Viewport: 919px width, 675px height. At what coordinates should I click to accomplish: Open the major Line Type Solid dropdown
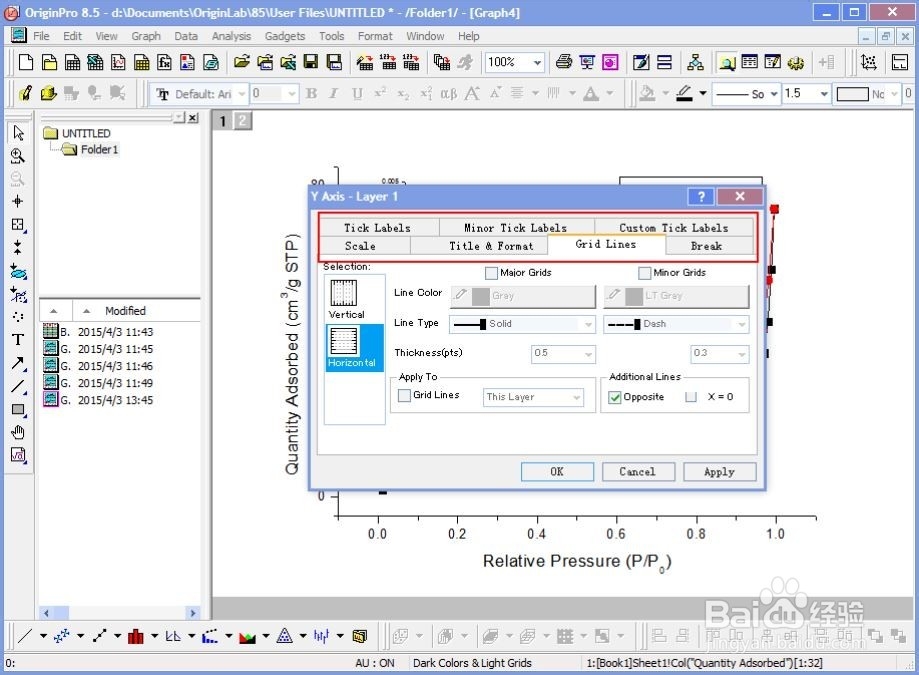(522, 324)
